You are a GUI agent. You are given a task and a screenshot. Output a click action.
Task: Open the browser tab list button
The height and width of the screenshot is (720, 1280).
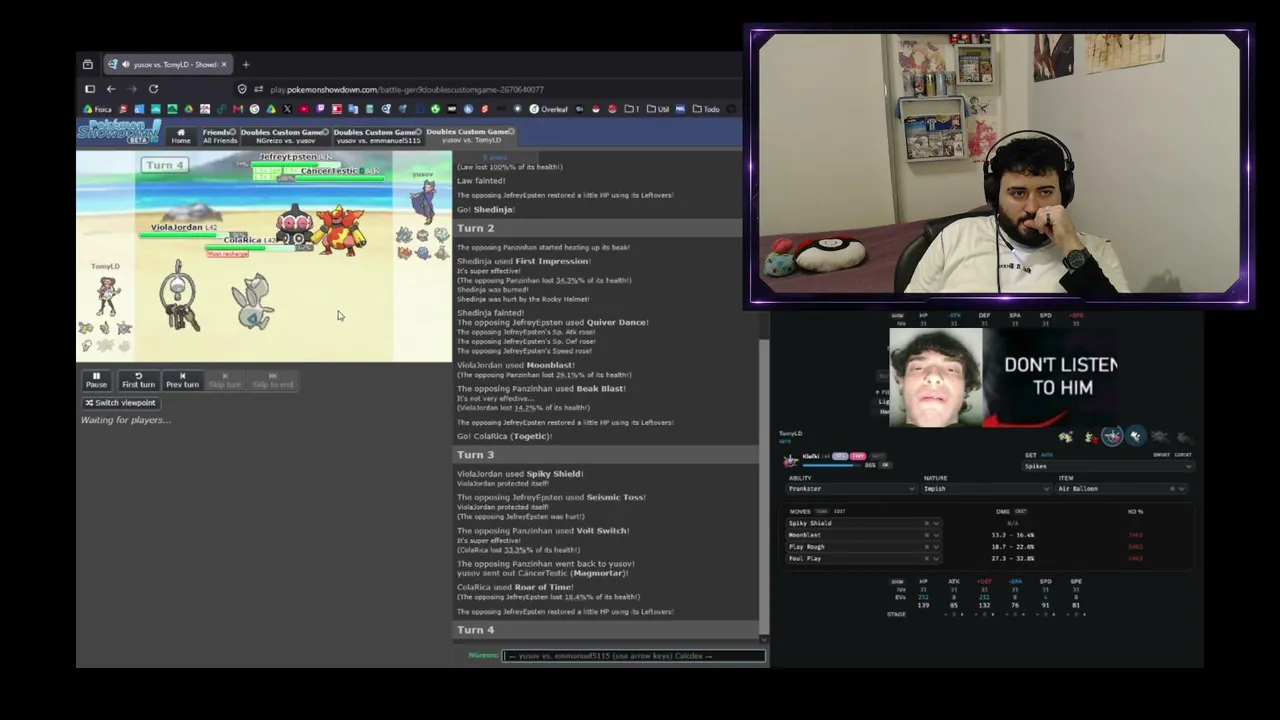[x=88, y=65]
